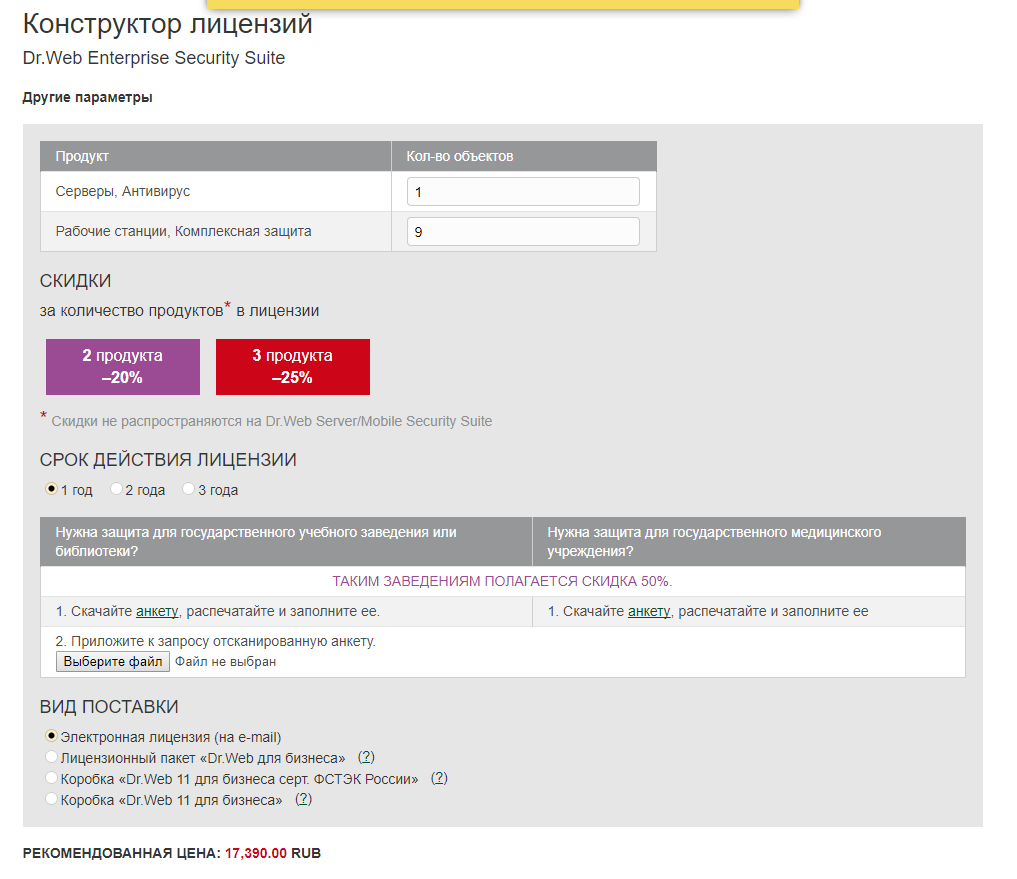This screenshot has width=1017, height=879.
Task: Choose Коробка «Dr.Web 11 для бизнеса» delivery option
Action: [51, 799]
